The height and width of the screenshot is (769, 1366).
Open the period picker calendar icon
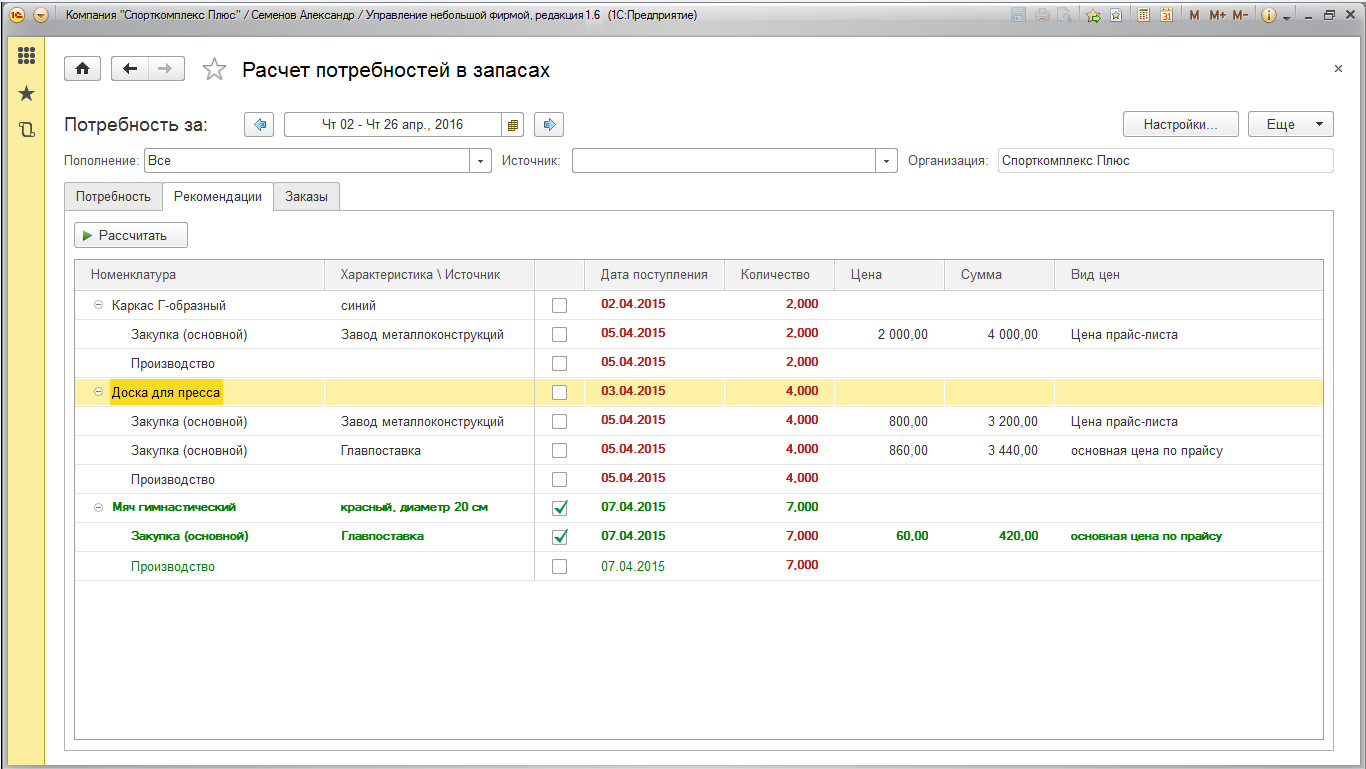click(513, 125)
